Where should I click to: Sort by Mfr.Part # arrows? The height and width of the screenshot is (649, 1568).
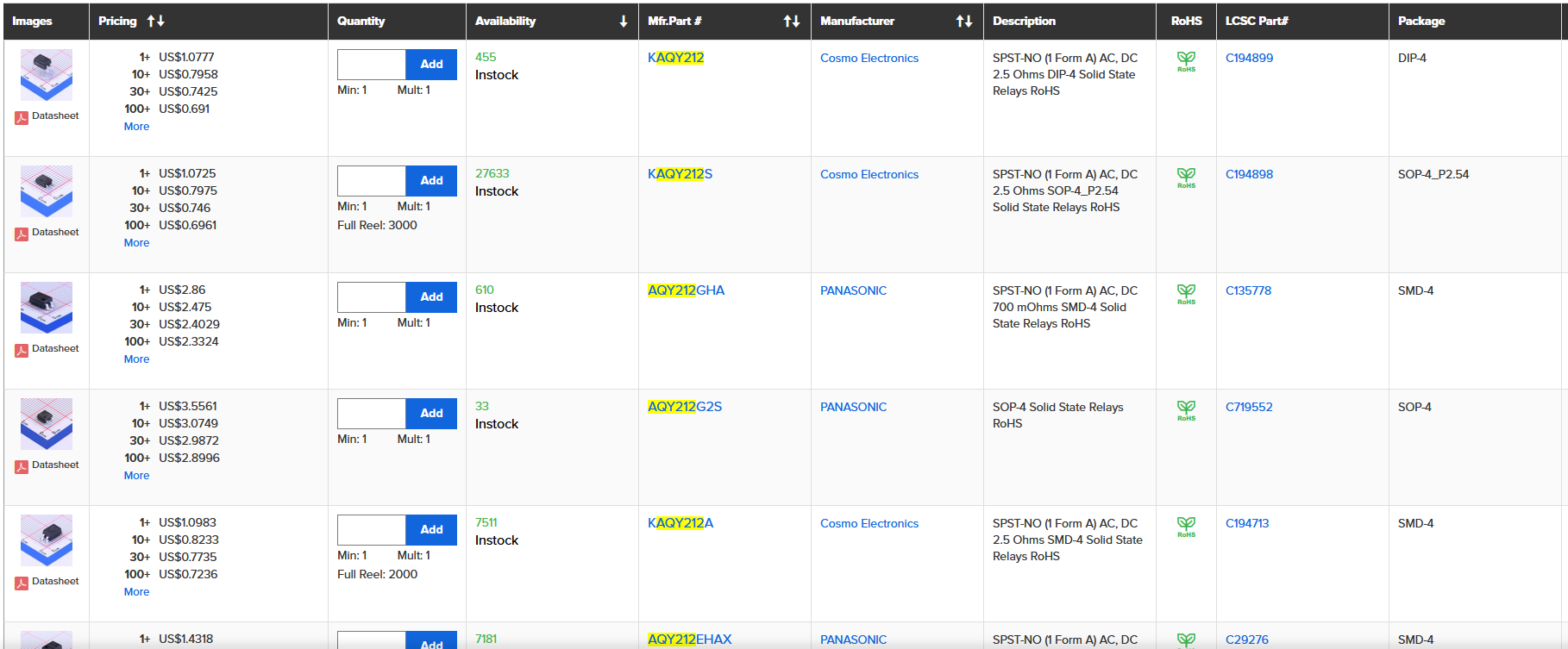point(792,21)
